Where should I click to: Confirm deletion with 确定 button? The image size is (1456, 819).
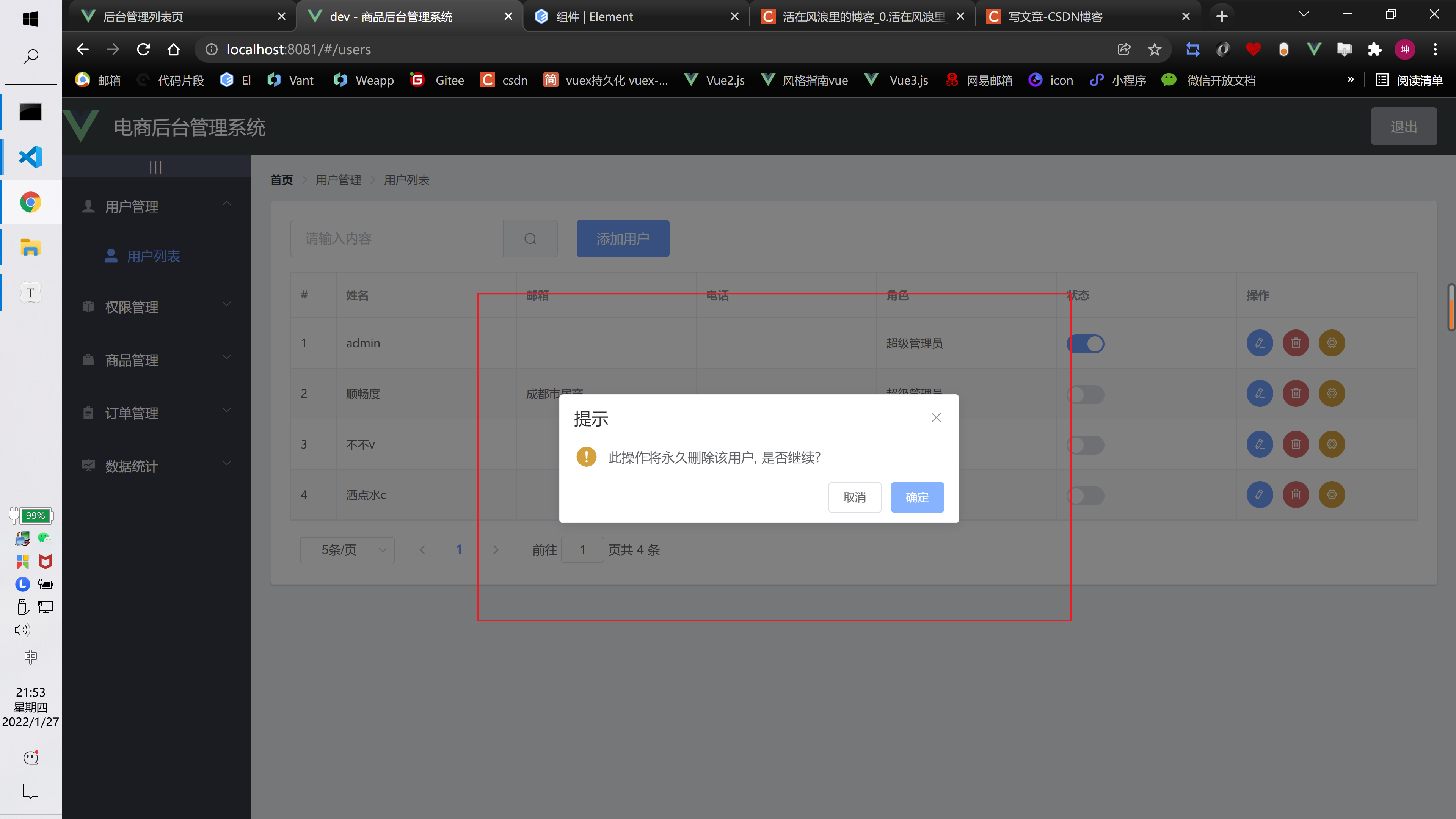(x=917, y=497)
